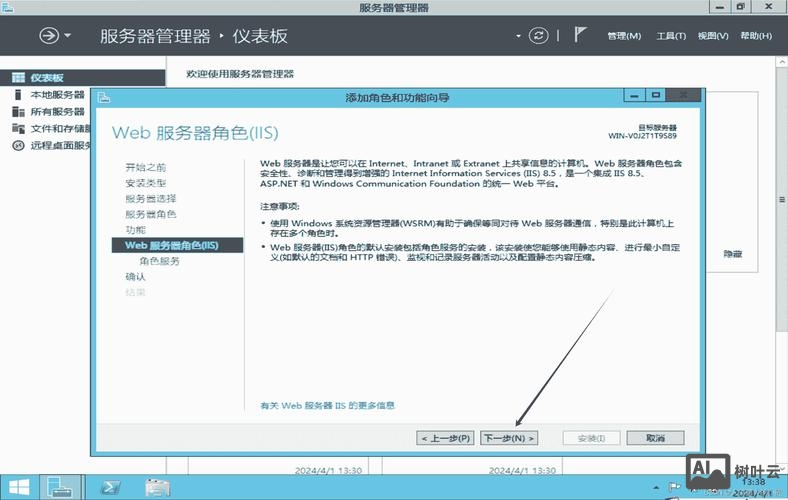Click the remote desktop services icon
Image resolution: width=788 pixels, height=500 pixels.
(x=18, y=146)
